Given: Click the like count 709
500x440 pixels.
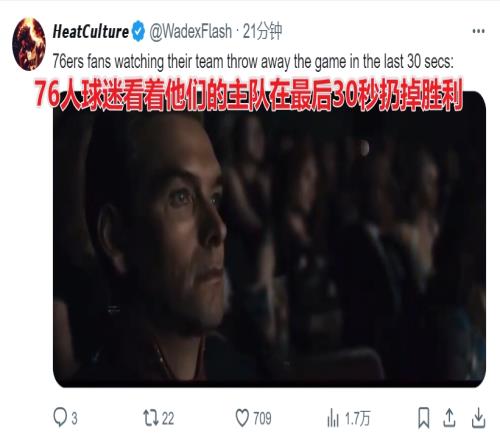Looking at the screenshot, I should [x=262, y=418].
